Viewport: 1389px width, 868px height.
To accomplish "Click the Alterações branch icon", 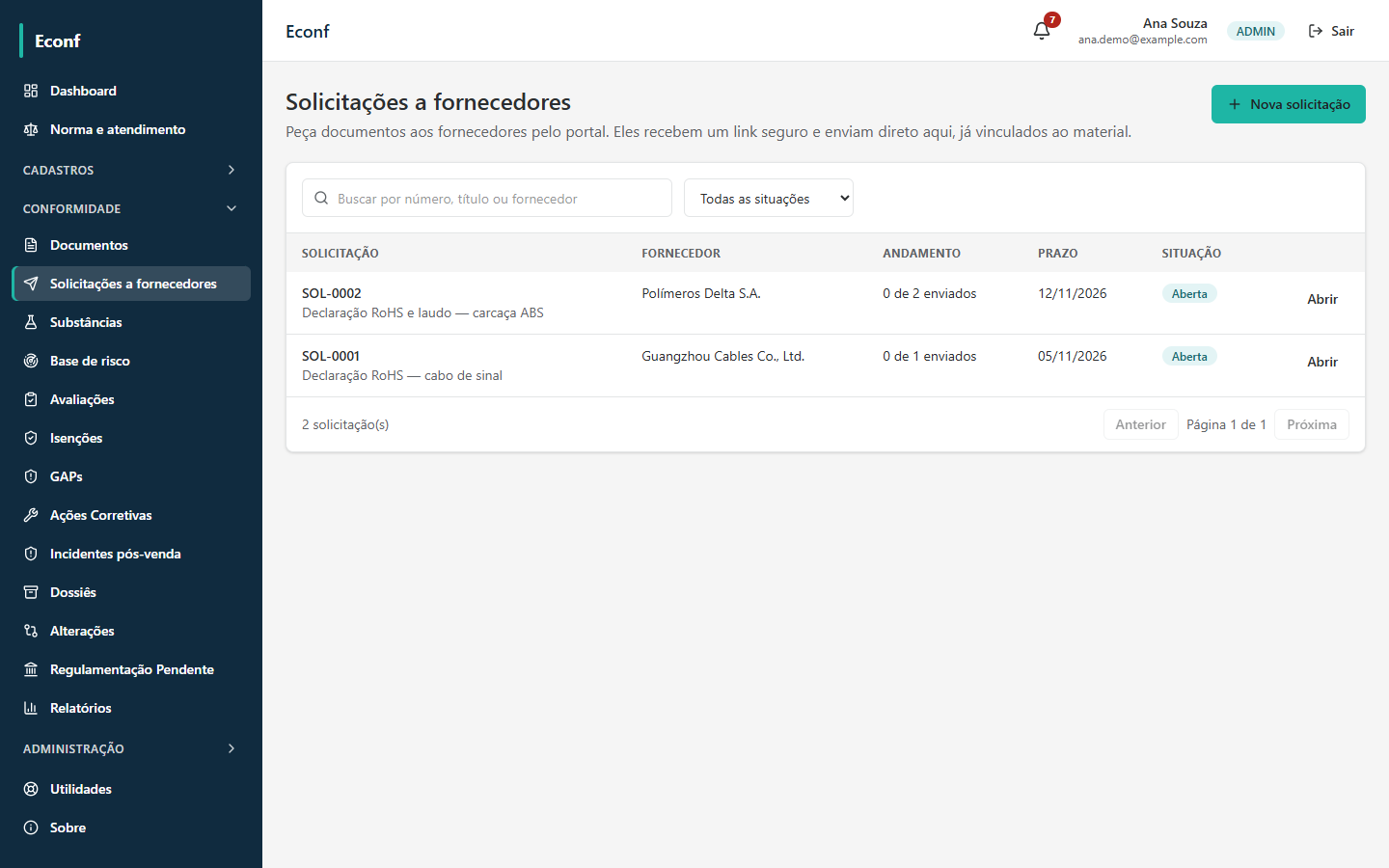I will [x=31, y=631].
